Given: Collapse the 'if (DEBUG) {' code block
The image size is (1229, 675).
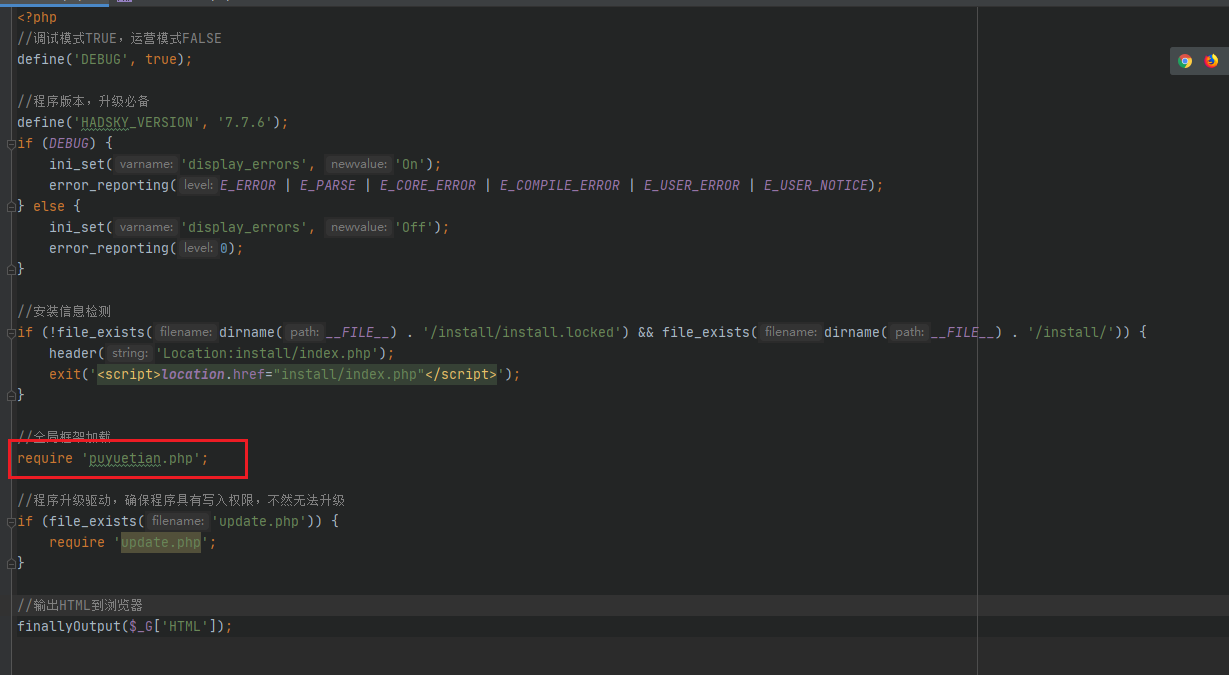Looking at the screenshot, I should pyautogui.click(x=9, y=143).
